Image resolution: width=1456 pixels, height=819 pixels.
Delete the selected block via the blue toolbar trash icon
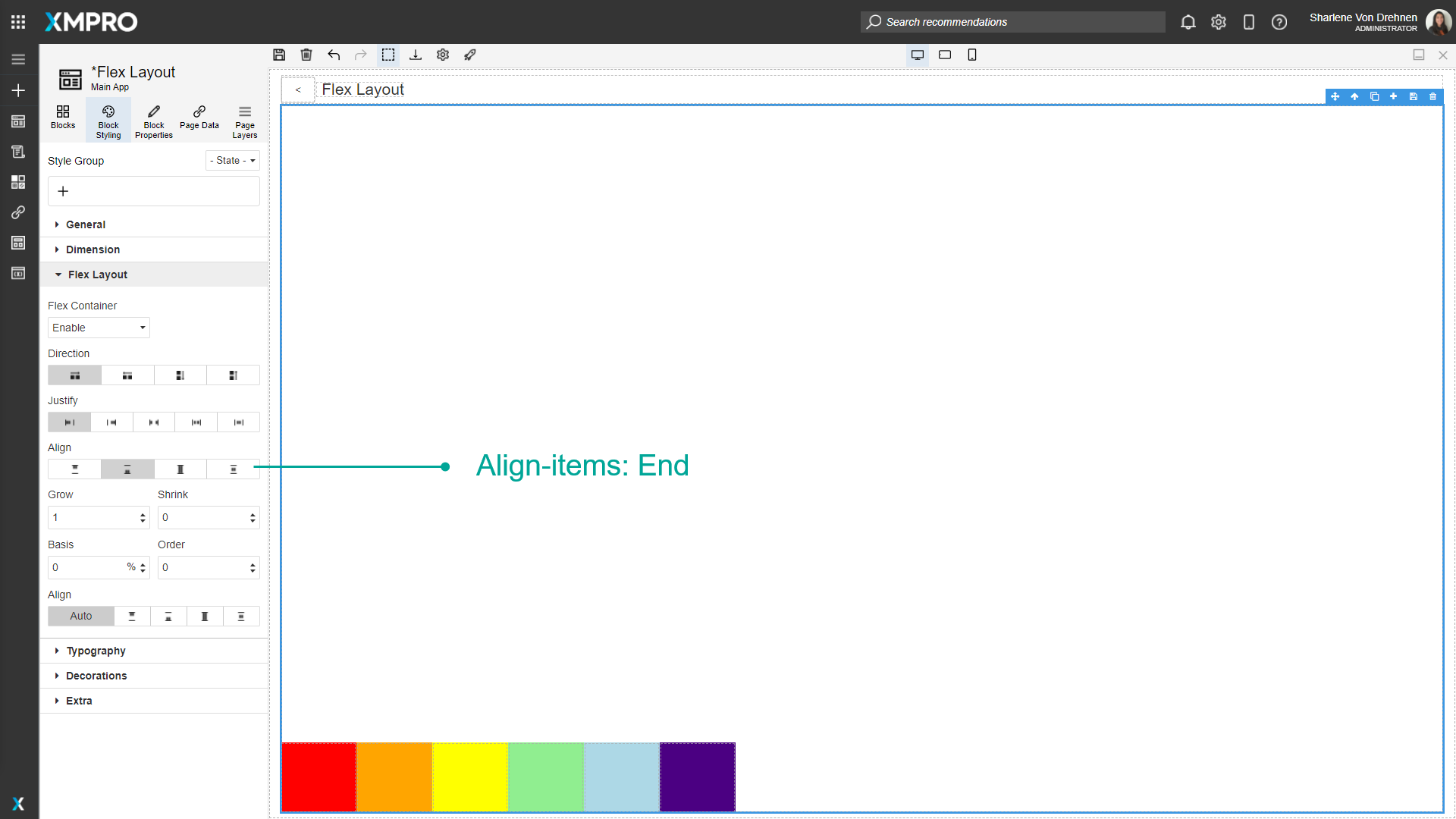coord(1432,96)
